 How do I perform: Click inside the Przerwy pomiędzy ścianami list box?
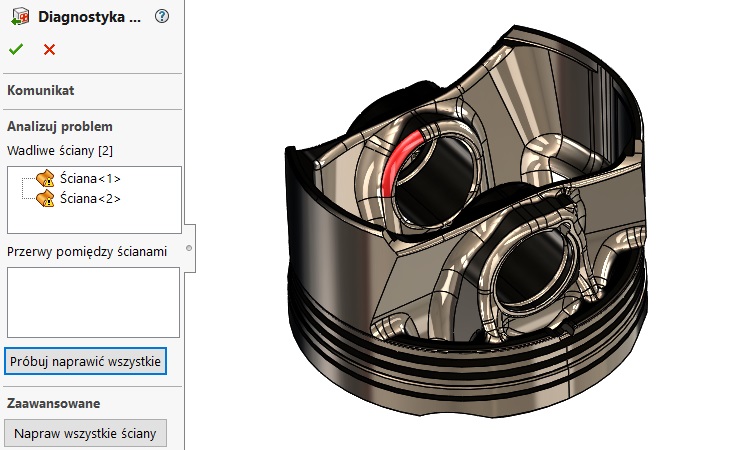tap(93, 302)
